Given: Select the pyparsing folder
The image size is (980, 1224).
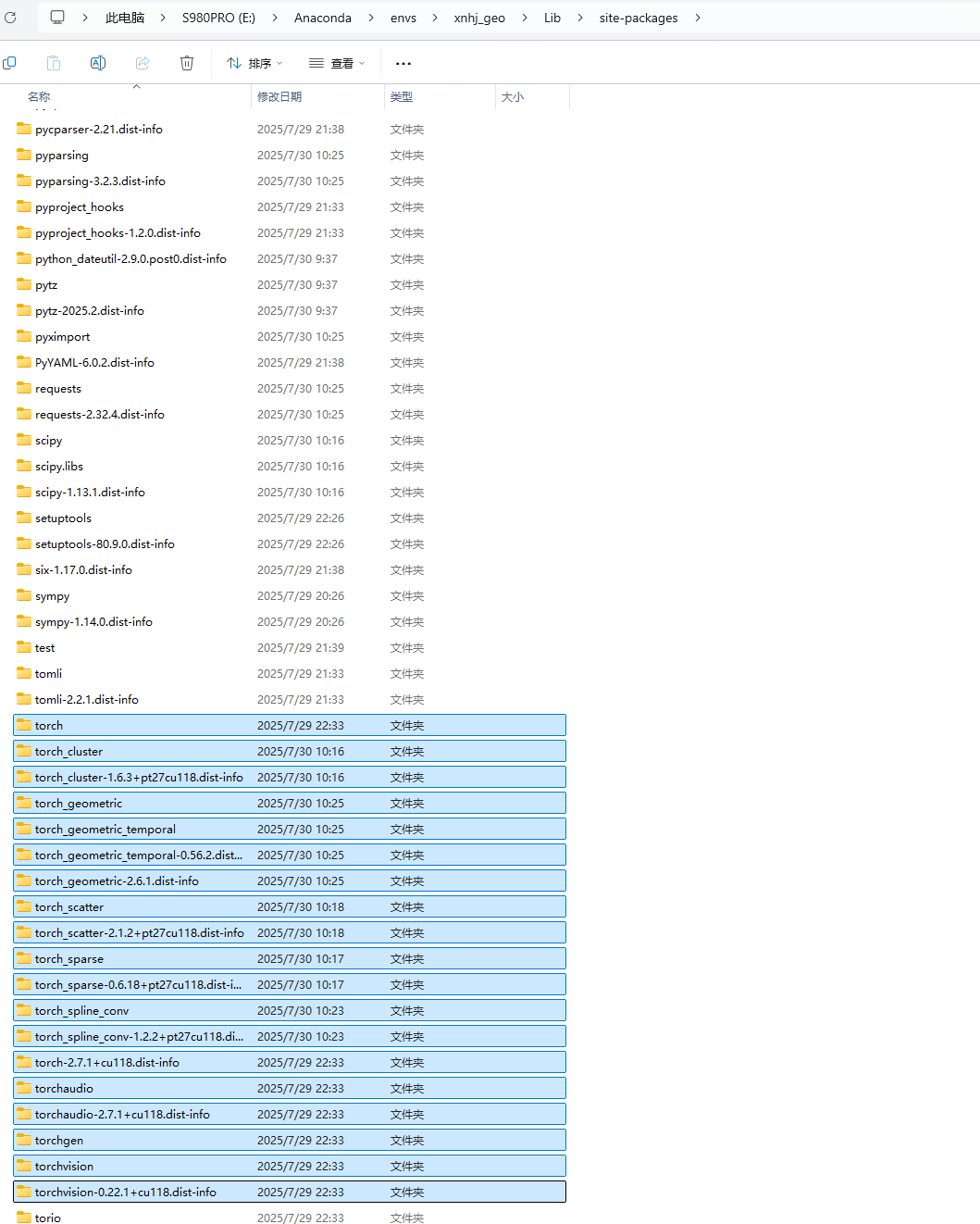Looking at the screenshot, I should [x=290, y=156].
